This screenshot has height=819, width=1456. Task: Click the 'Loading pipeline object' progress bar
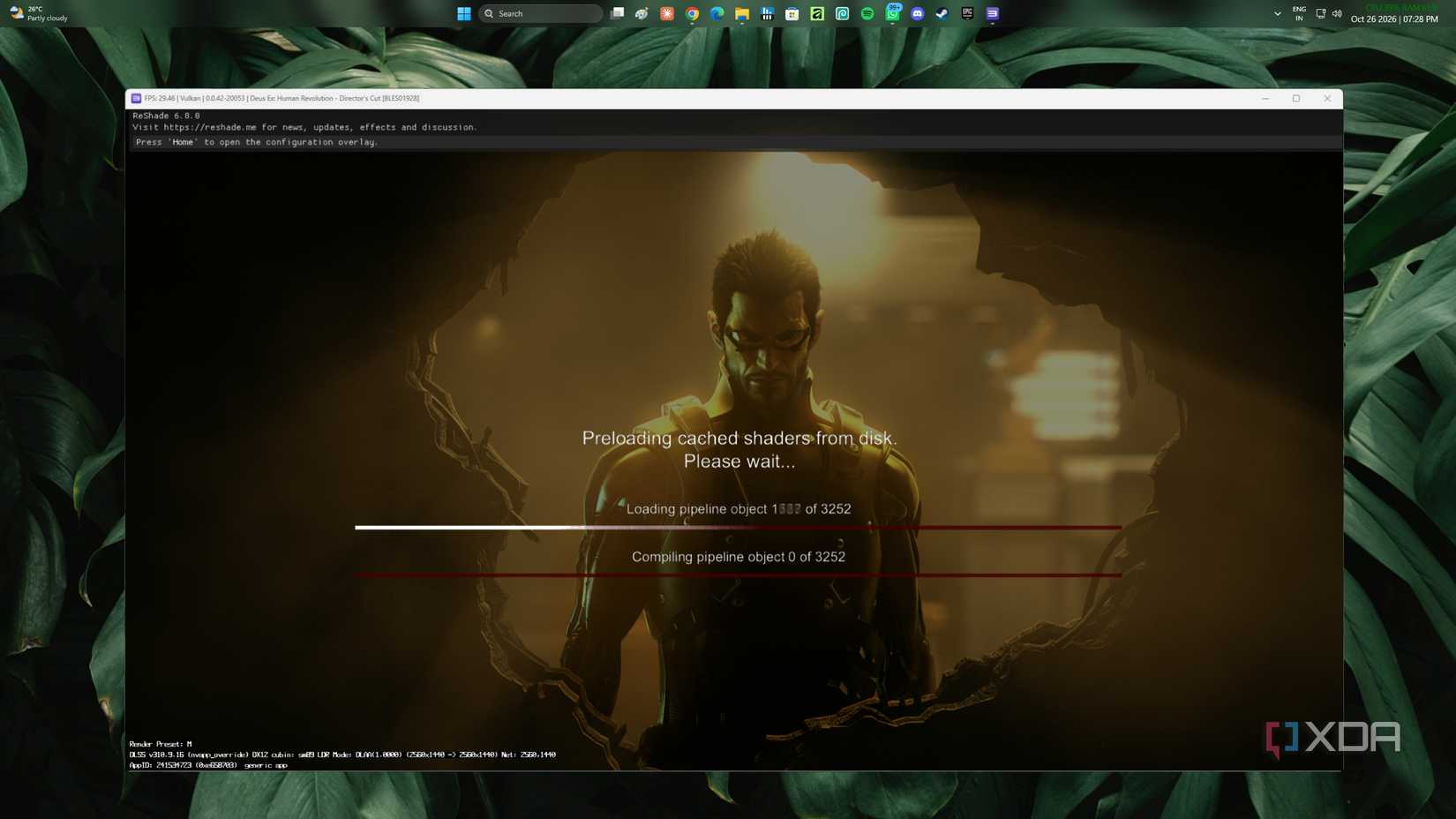click(x=738, y=527)
